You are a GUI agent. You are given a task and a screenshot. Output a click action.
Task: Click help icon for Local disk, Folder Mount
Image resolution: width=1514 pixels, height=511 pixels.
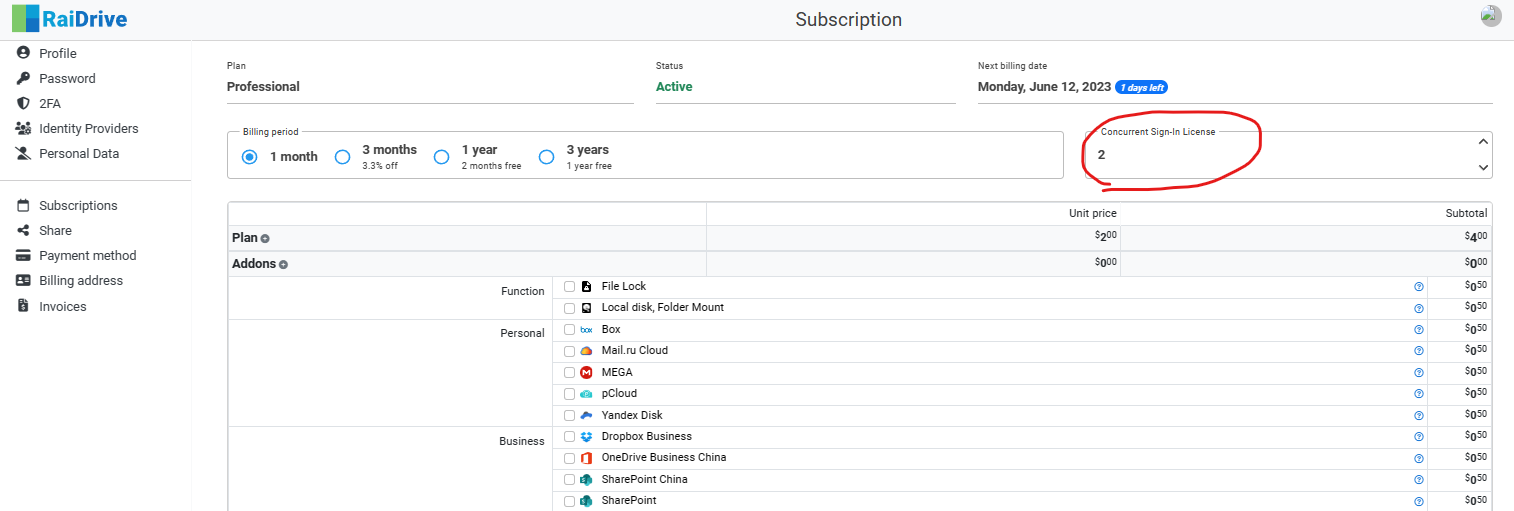1418,308
